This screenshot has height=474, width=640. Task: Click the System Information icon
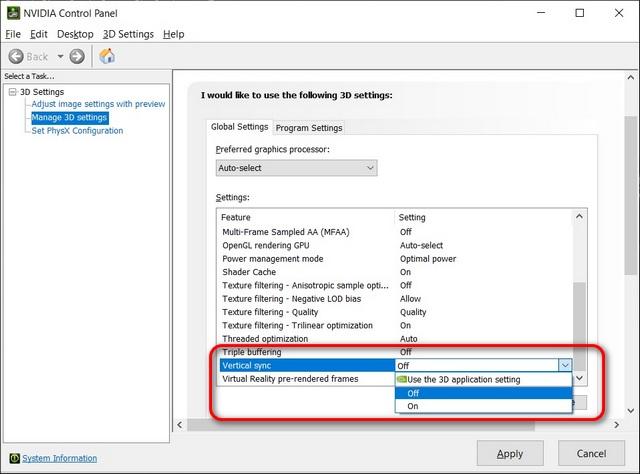click(x=14, y=458)
